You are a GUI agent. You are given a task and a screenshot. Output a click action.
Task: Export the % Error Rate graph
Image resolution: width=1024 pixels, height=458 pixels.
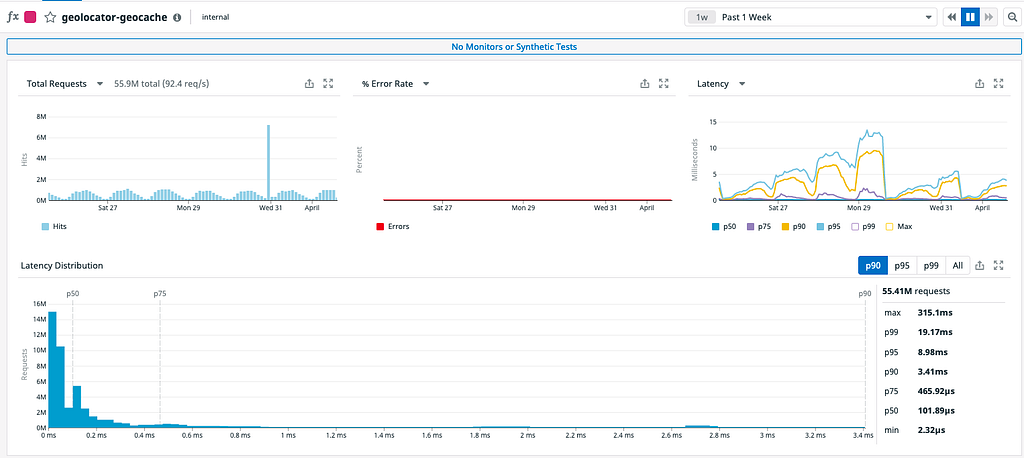pyautogui.click(x=645, y=84)
